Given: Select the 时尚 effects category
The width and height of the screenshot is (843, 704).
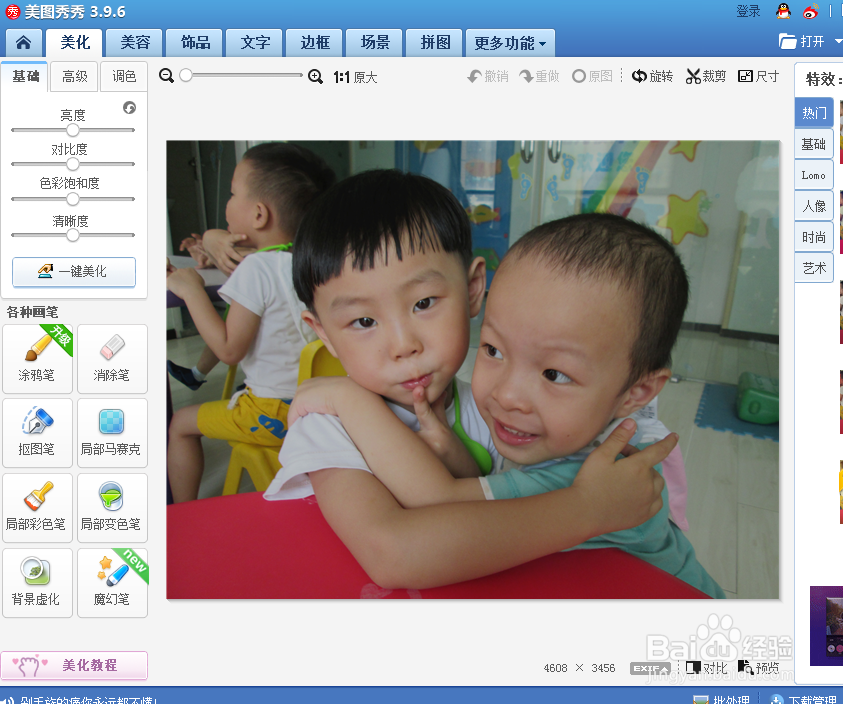Looking at the screenshot, I should point(814,237).
